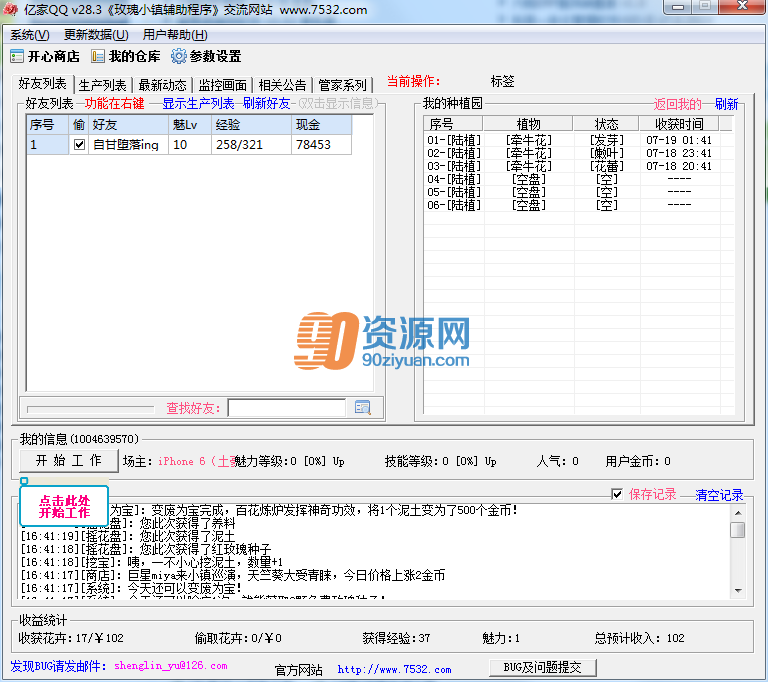
Task: Minimize the 亿家QQ window
Action: click(678, 7)
